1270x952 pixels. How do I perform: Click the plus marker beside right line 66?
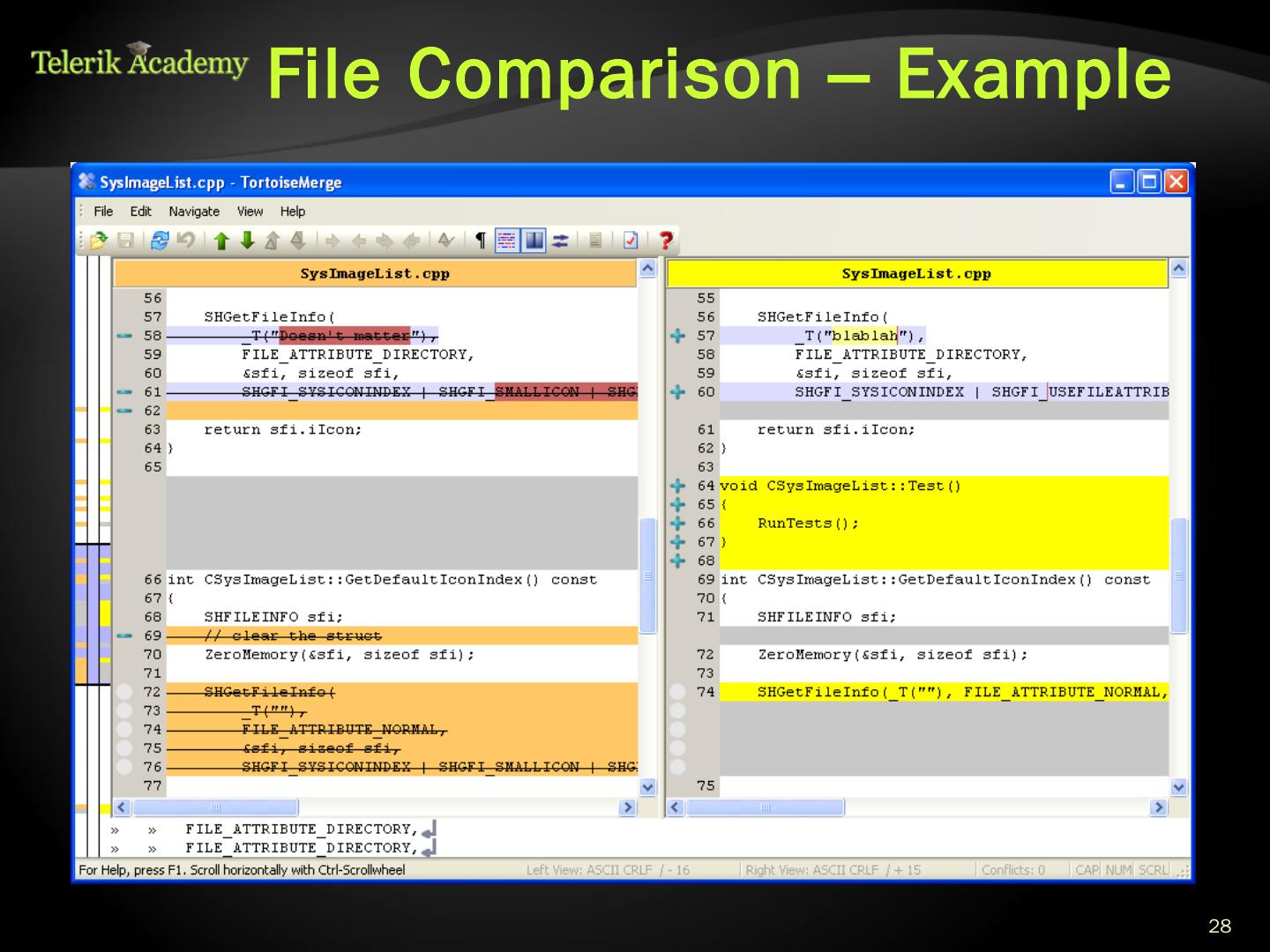point(677,524)
